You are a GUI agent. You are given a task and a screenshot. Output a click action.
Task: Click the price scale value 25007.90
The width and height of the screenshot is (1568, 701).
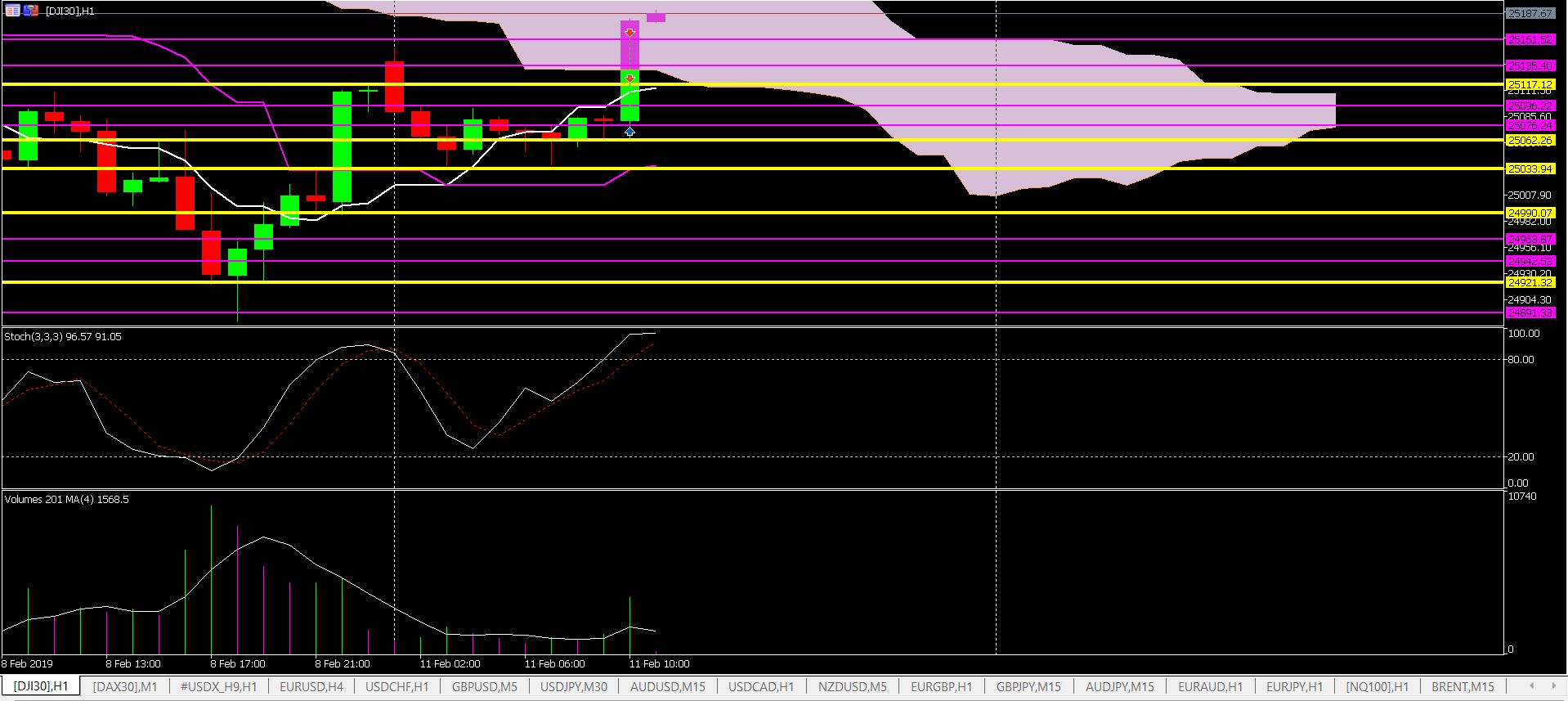(1529, 195)
